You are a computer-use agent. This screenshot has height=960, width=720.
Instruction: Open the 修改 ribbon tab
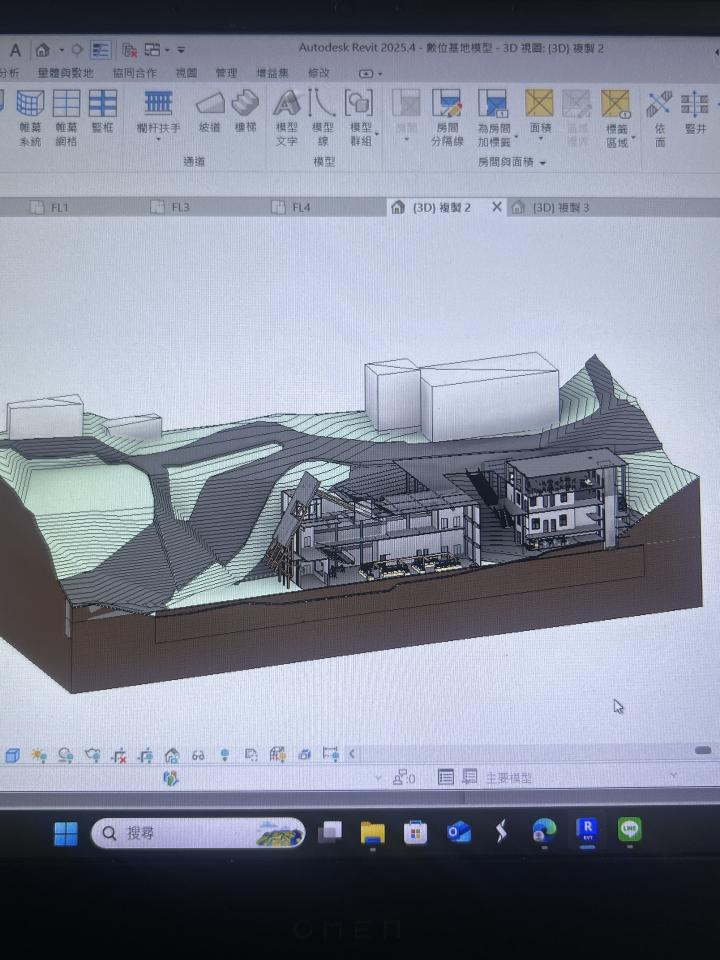(318, 73)
